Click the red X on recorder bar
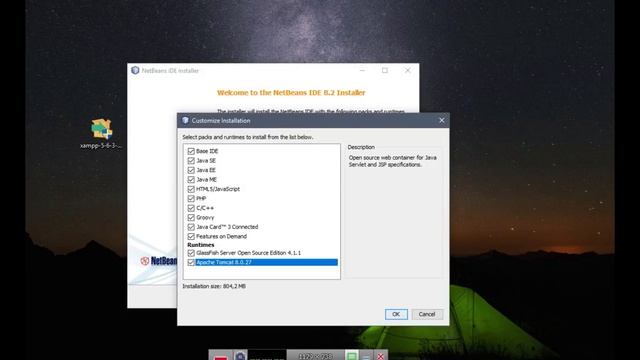This screenshot has width=640, height=360. tap(380, 356)
